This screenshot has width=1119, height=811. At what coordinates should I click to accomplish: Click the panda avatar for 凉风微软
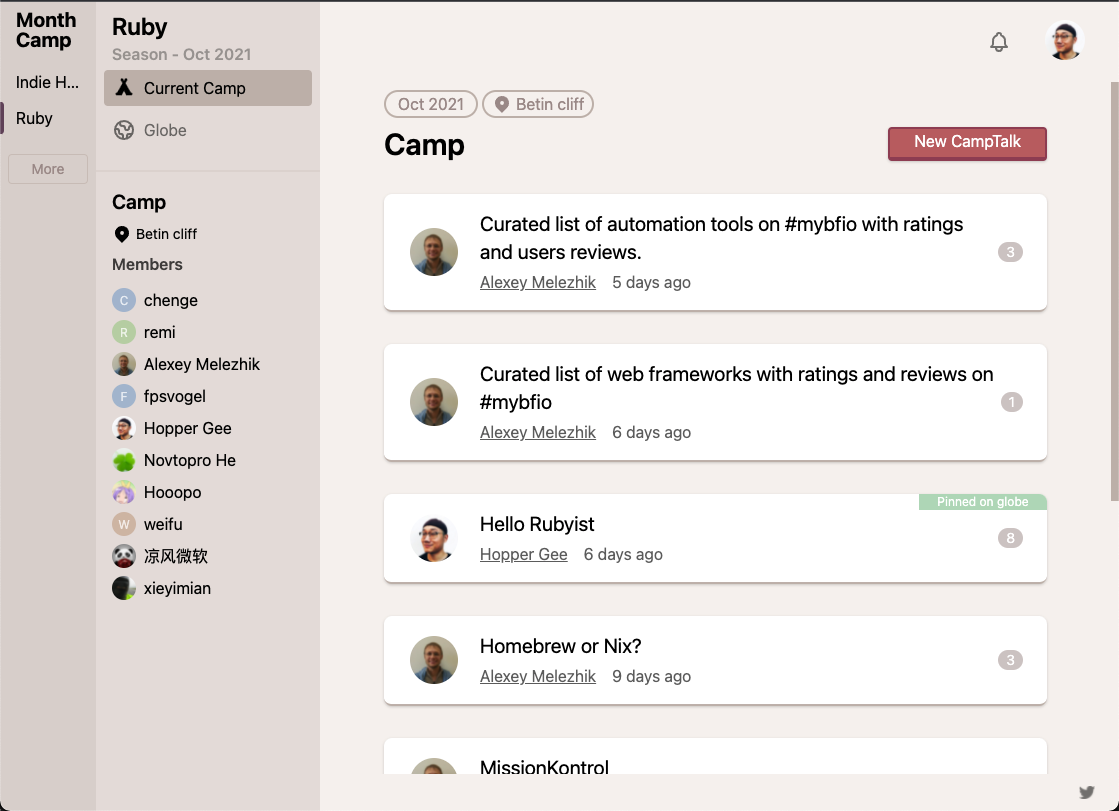123,556
